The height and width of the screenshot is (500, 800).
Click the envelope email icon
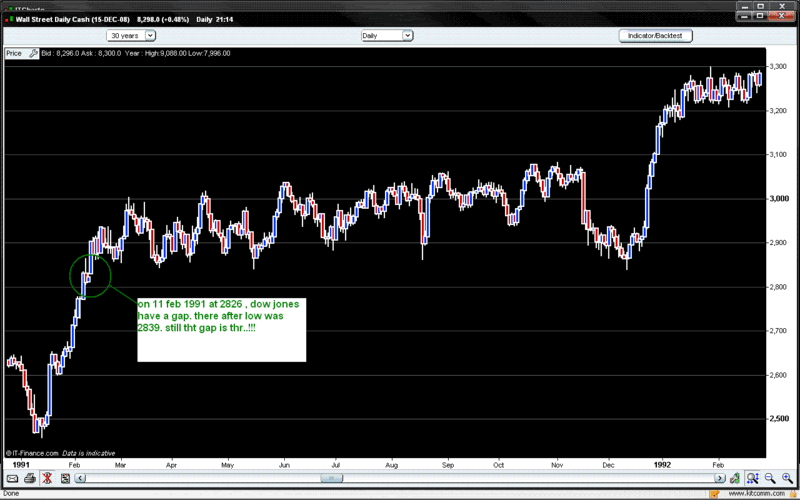[x=11, y=479]
